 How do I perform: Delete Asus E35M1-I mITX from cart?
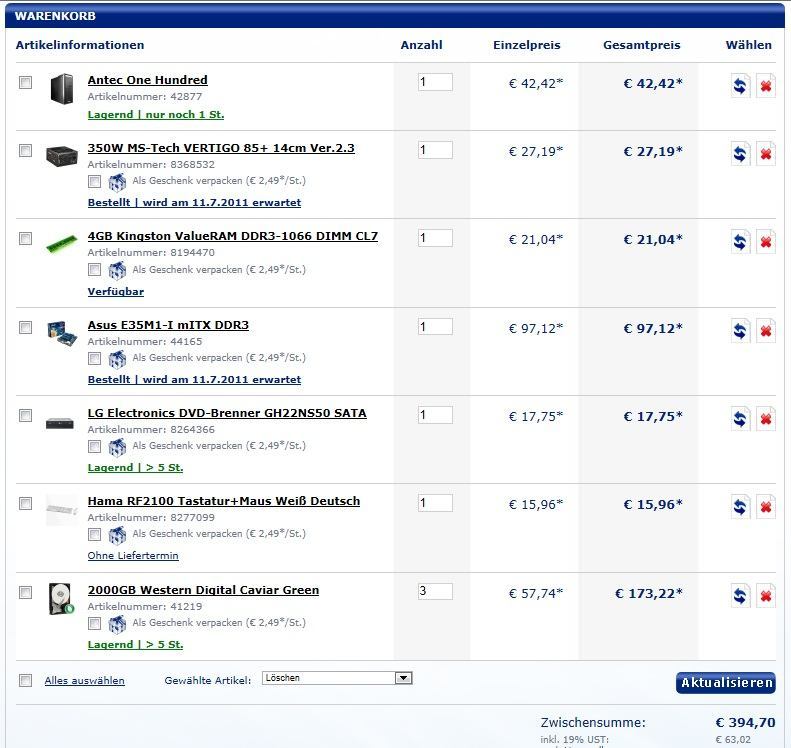pyautogui.click(x=766, y=331)
